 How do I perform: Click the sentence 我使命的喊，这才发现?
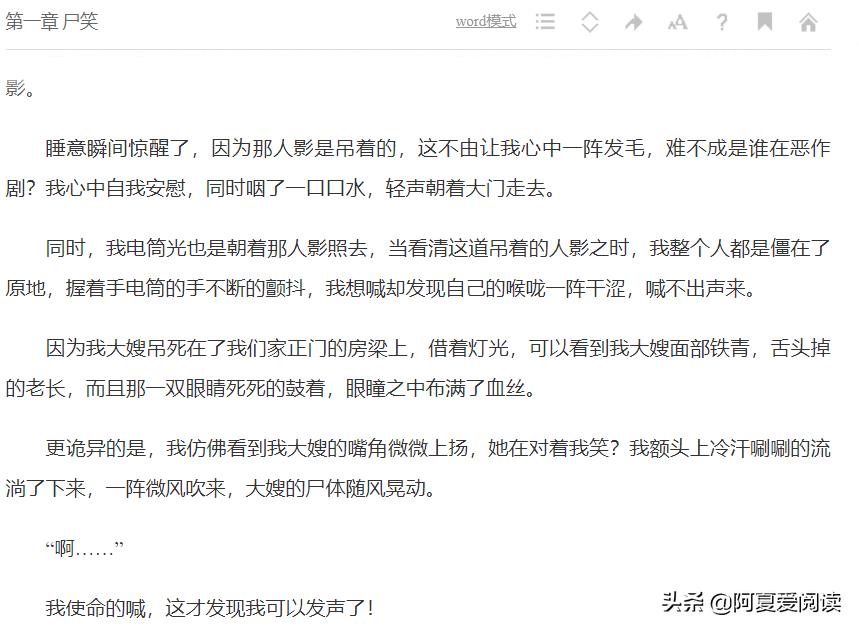coord(210,607)
